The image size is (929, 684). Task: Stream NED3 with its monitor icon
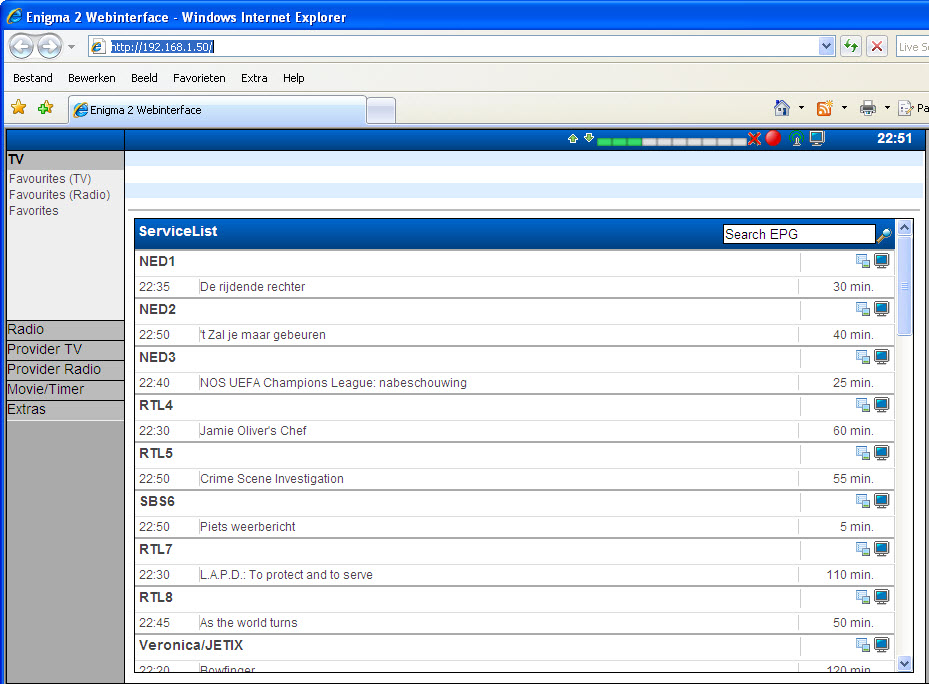click(882, 357)
